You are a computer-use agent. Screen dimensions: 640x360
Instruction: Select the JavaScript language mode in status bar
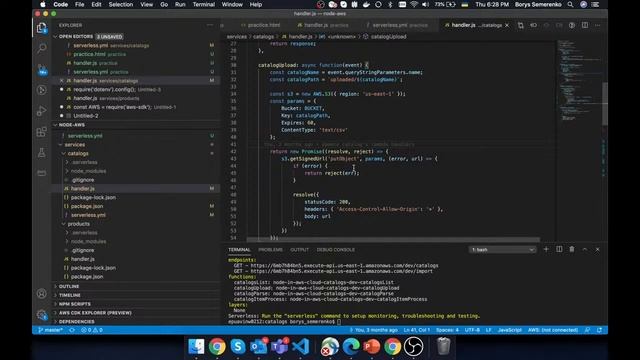(509, 330)
